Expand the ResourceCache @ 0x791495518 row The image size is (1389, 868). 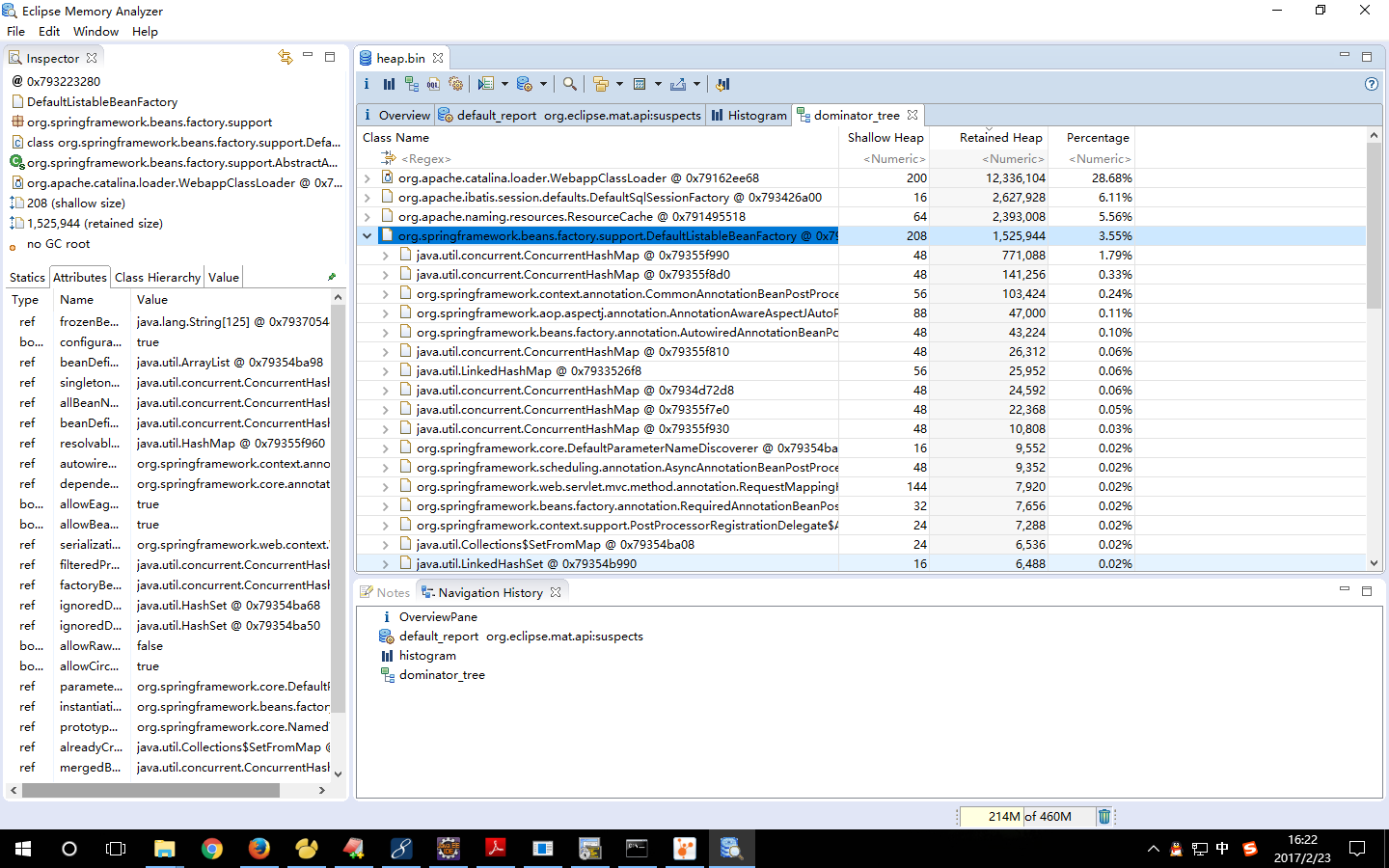point(368,217)
